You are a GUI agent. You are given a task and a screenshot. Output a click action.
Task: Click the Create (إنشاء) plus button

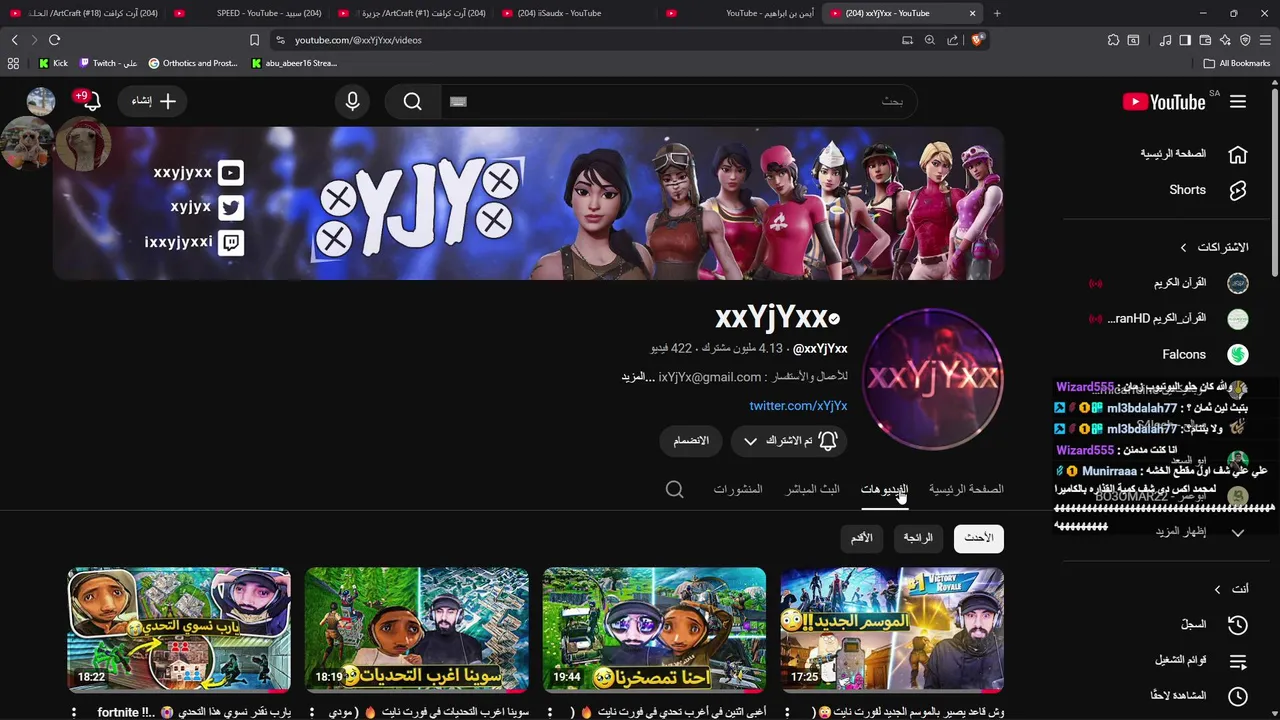tap(154, 101)
